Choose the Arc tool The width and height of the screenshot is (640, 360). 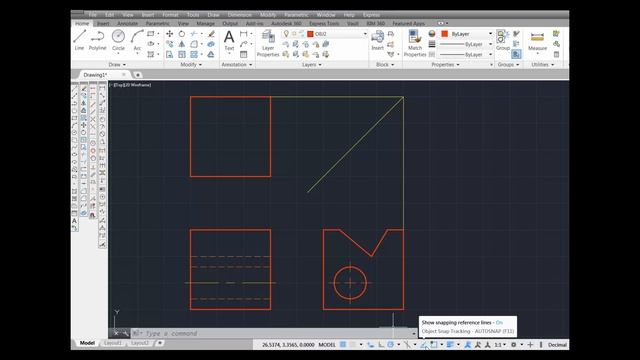137,40
